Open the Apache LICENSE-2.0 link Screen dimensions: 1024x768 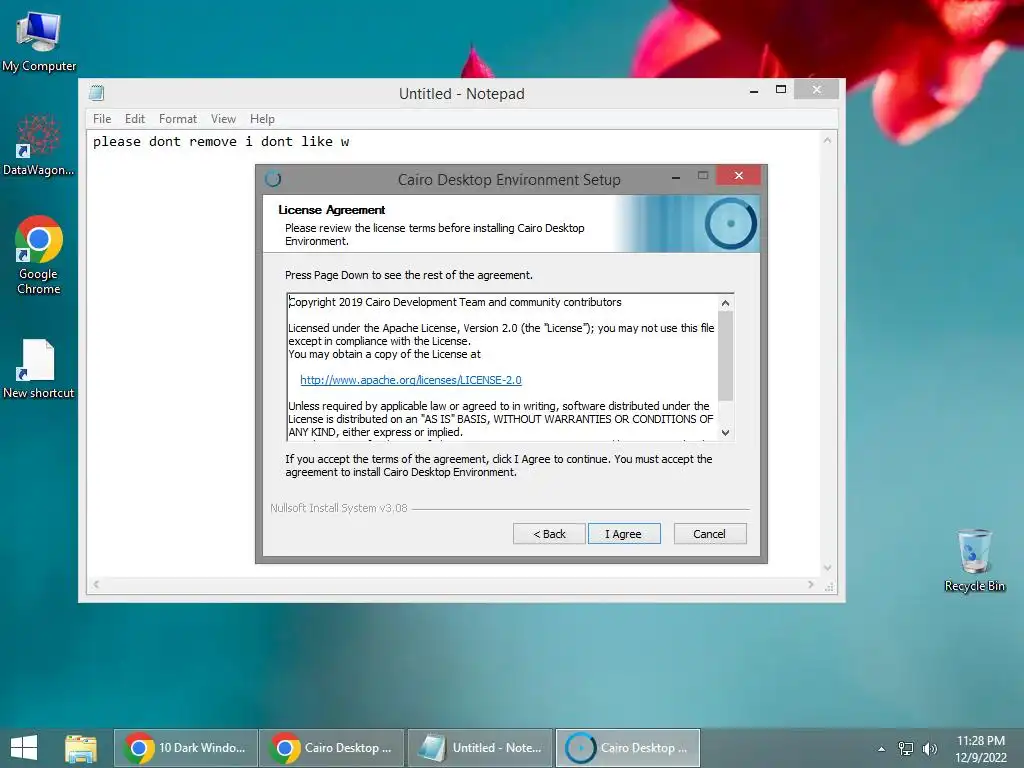[x=411, y=379]
